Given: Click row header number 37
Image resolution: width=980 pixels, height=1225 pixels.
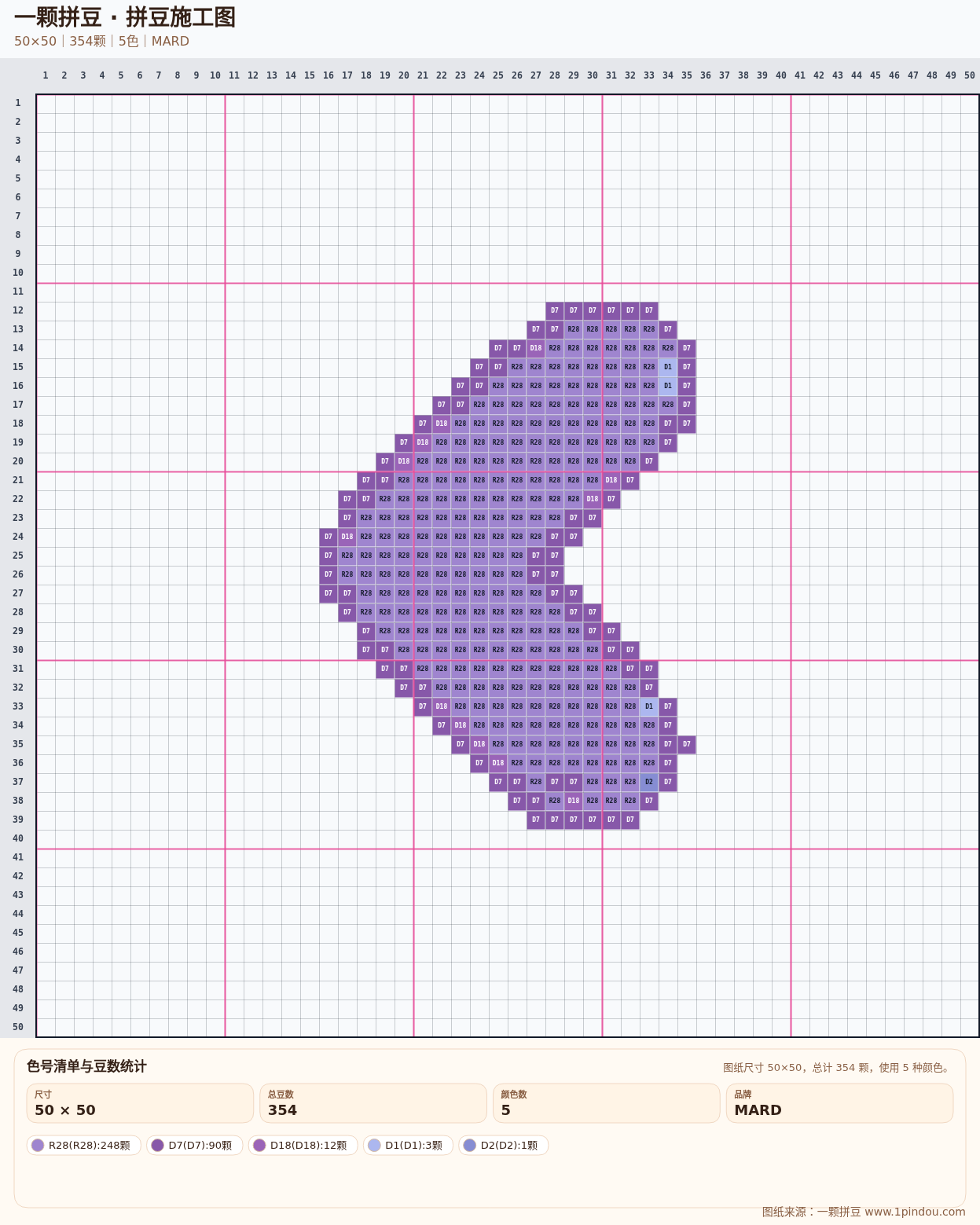Looking at the screenshot, I should pos(18,782).
